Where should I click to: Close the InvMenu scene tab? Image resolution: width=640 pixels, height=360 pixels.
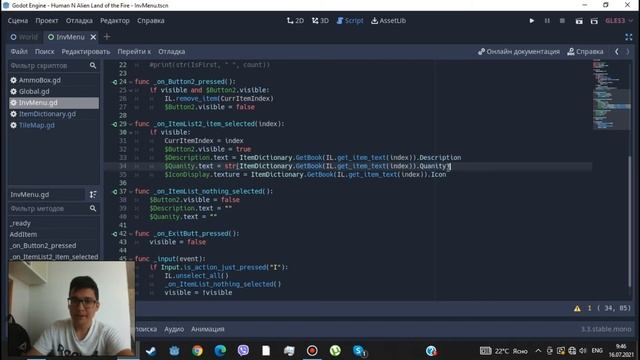pyautogui.click(x=93, y=37)
